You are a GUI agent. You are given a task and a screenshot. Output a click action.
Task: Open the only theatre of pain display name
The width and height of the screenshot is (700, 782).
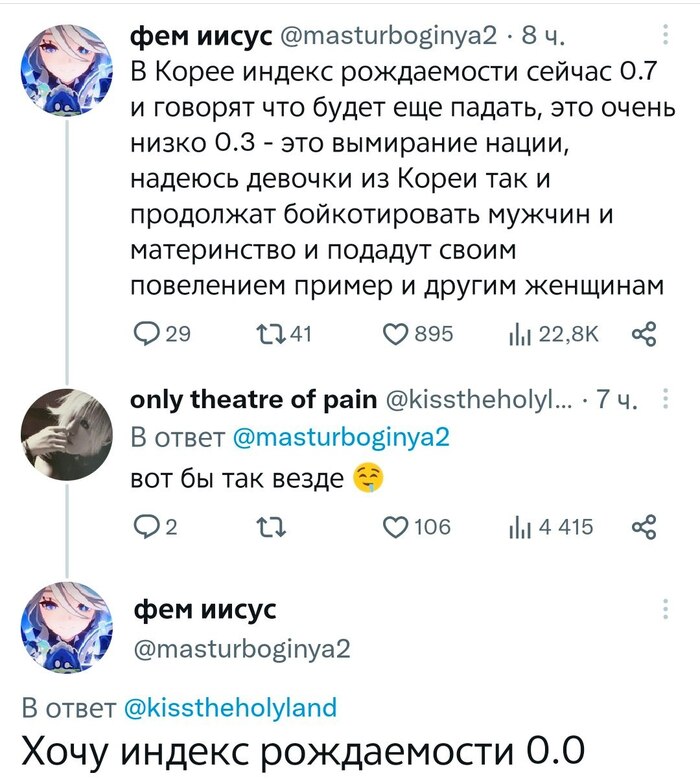click(254, 401)
